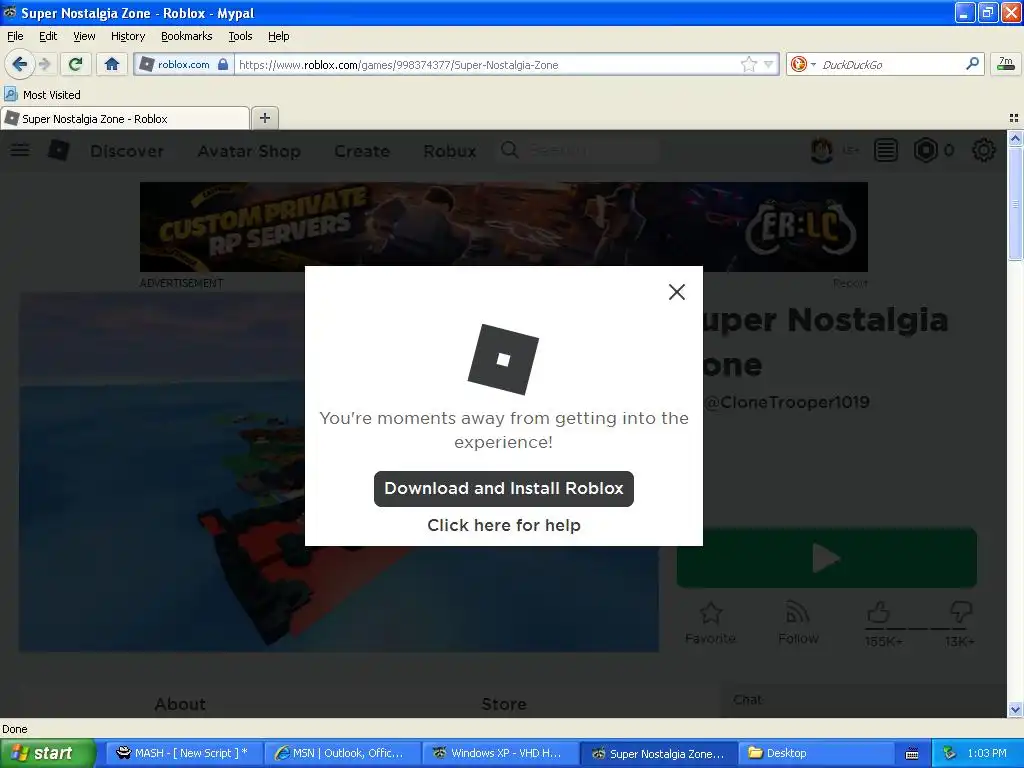The image size is (1024, 768).
Task: Open the Desktop folder taskbar item
Action: point(816,753)
